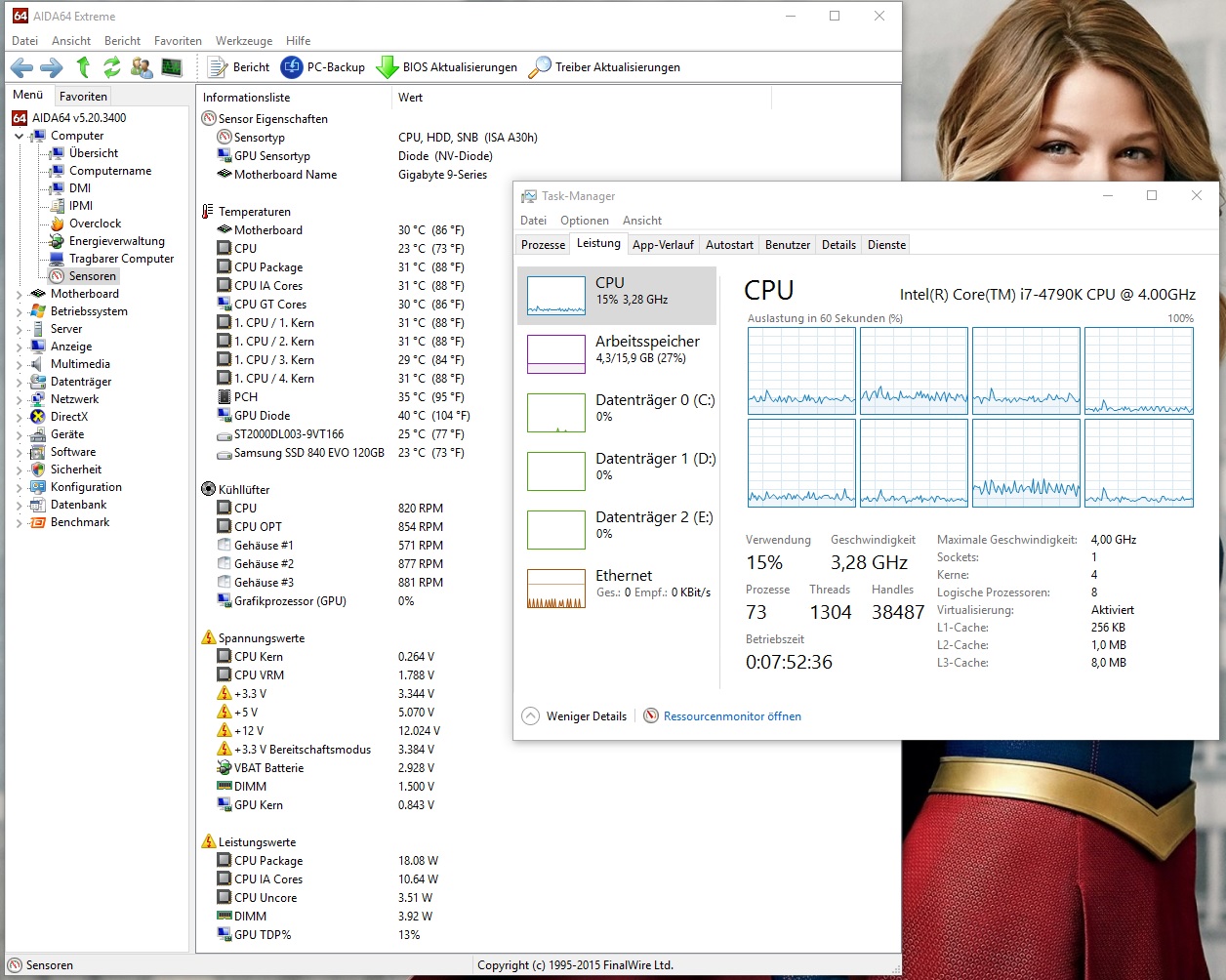
Task: Expand the Anzeige tree node
Action: pyautogui.click(x=20, y=347)
